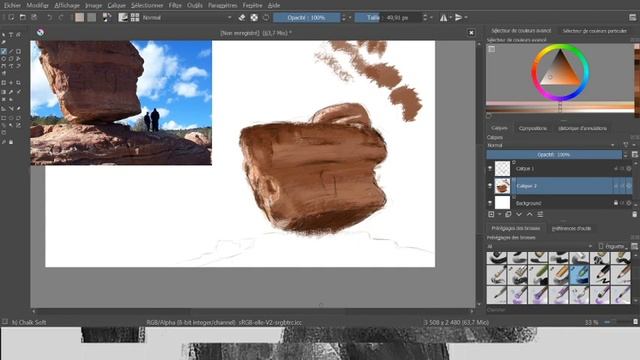Viewport: 640px width, 360px height.
Task: Select the Crop tool in toolbox
Action: [x=18, y=82]
